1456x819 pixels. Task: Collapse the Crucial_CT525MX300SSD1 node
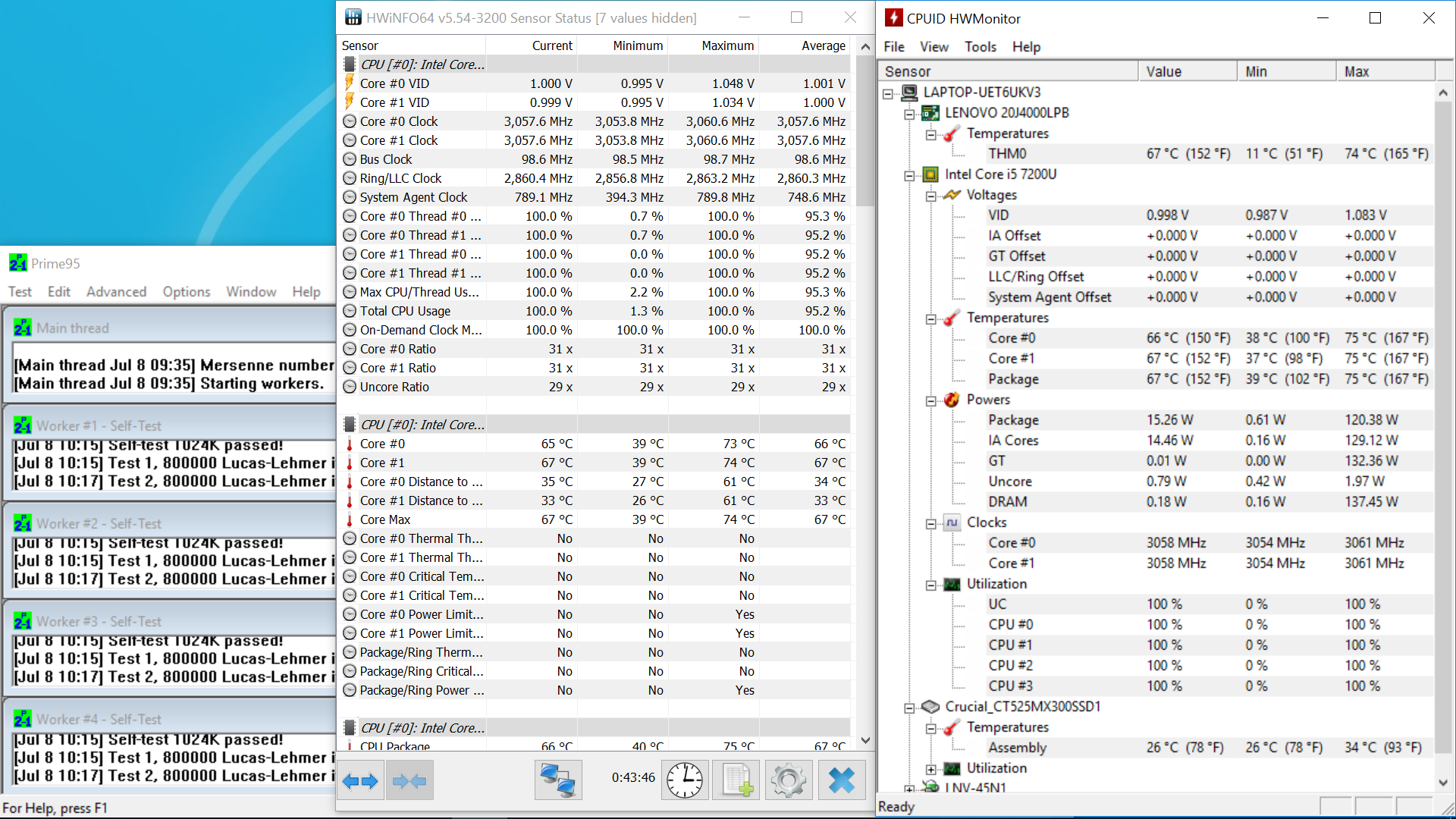click(x=909, y=708)
